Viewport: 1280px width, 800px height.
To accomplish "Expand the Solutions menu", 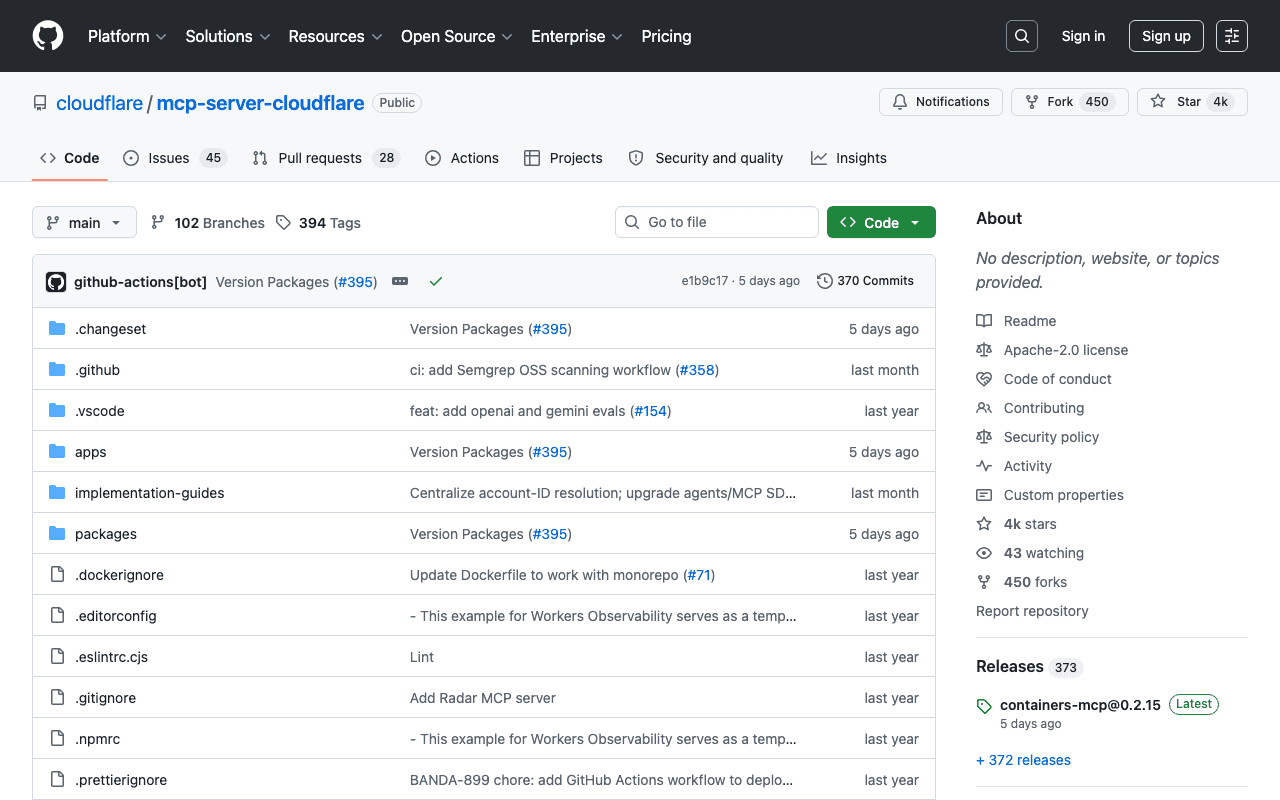I will tap(228, 36).
